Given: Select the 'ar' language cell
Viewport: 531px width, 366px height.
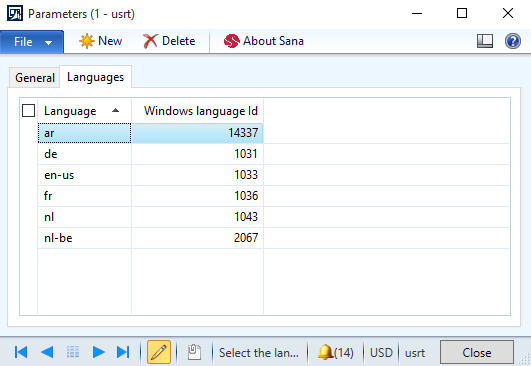Looking at the screenshot, I should [x=84, y=133].
